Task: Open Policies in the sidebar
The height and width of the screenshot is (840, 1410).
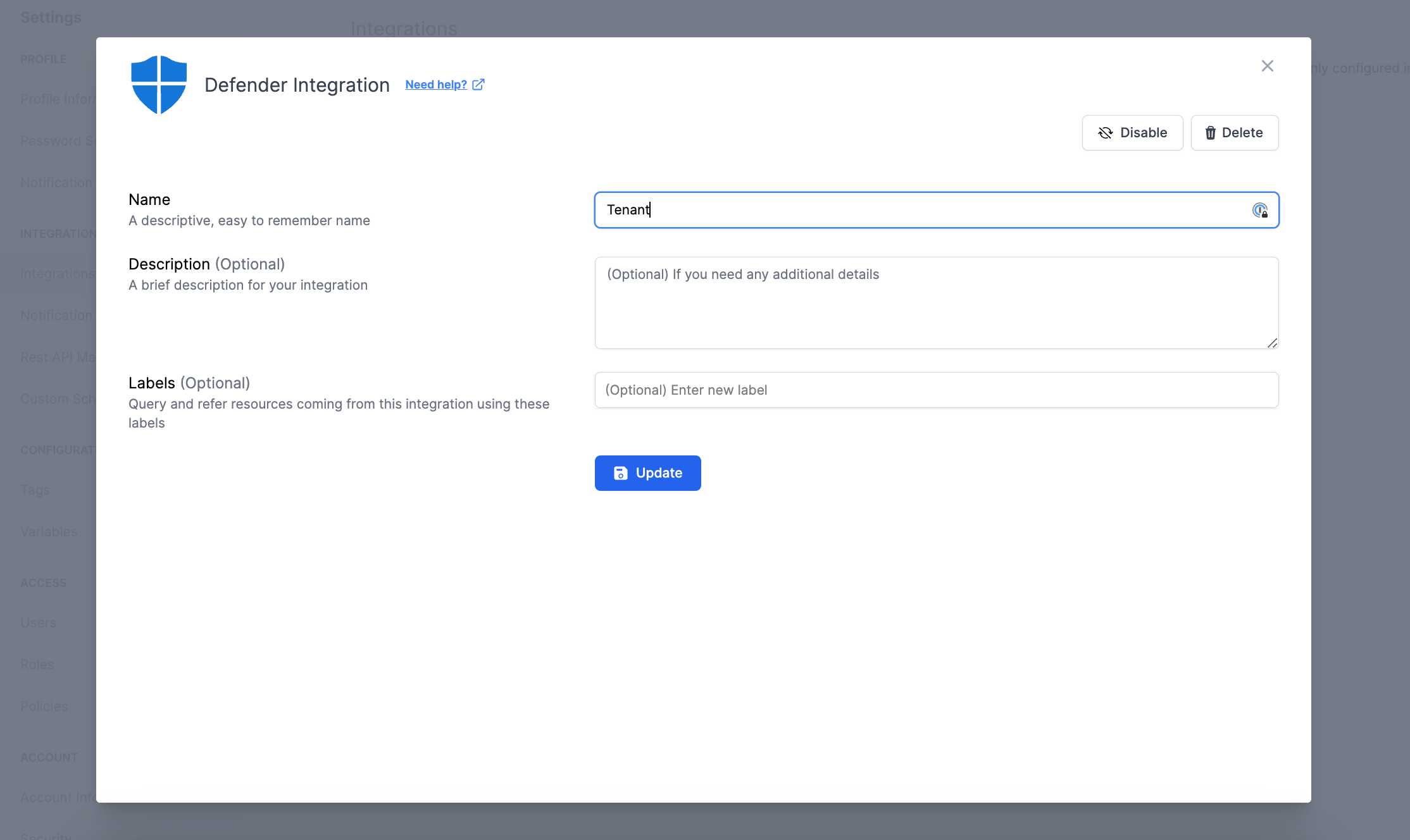Action: [x=44, y=707]
